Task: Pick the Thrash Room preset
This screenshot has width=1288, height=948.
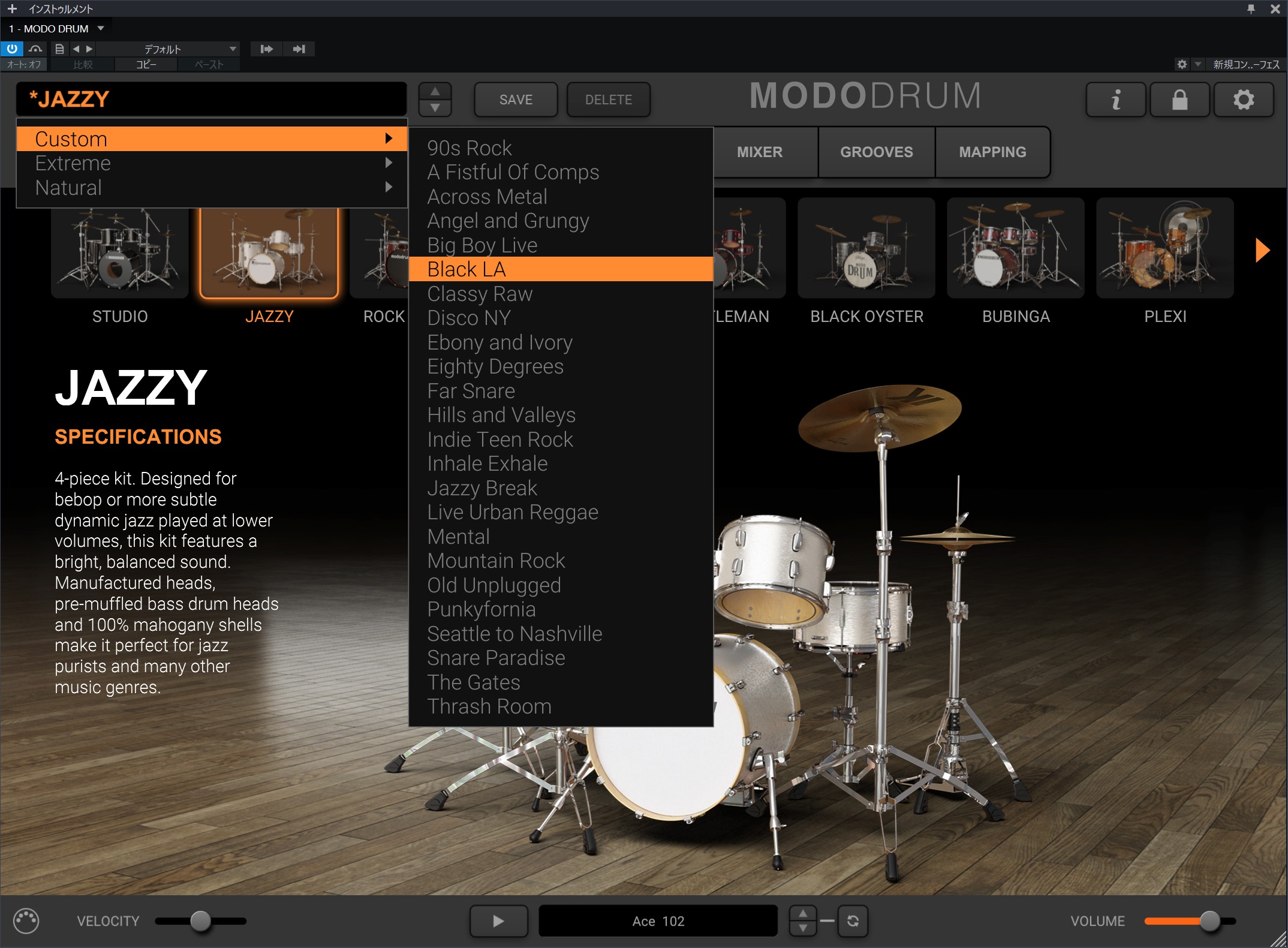Action: coord(561,706)
